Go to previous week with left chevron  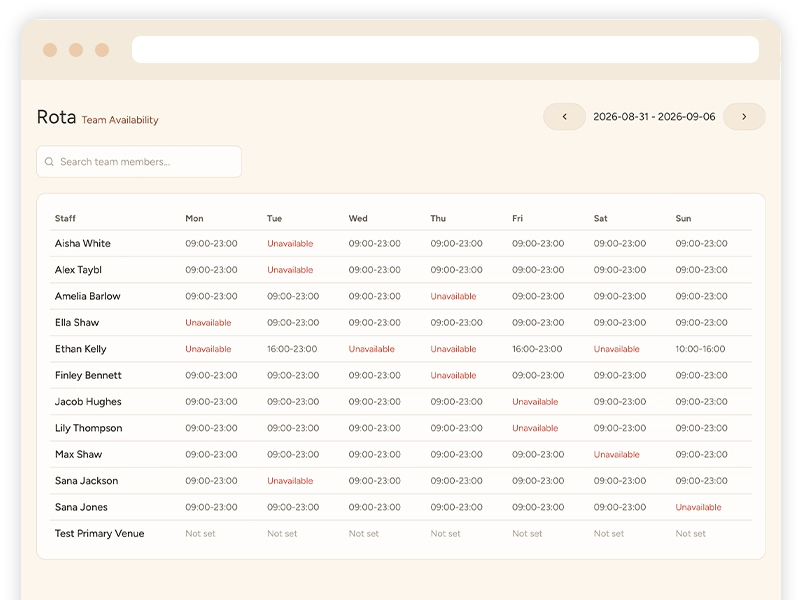click(x=564, y=116)
